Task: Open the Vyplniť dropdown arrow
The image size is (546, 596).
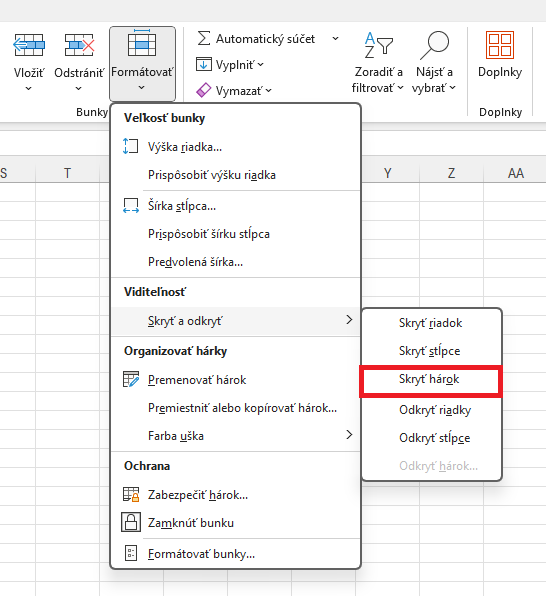Action: pos(260,65)
